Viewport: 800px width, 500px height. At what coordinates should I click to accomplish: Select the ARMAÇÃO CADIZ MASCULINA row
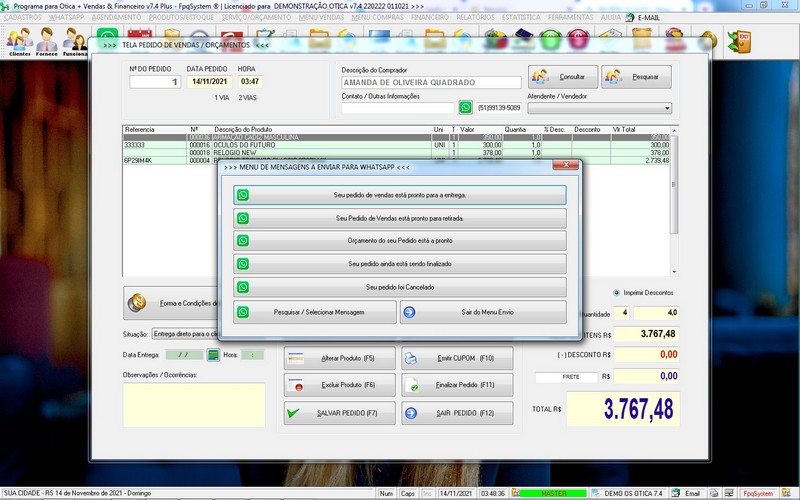[396, 137]
